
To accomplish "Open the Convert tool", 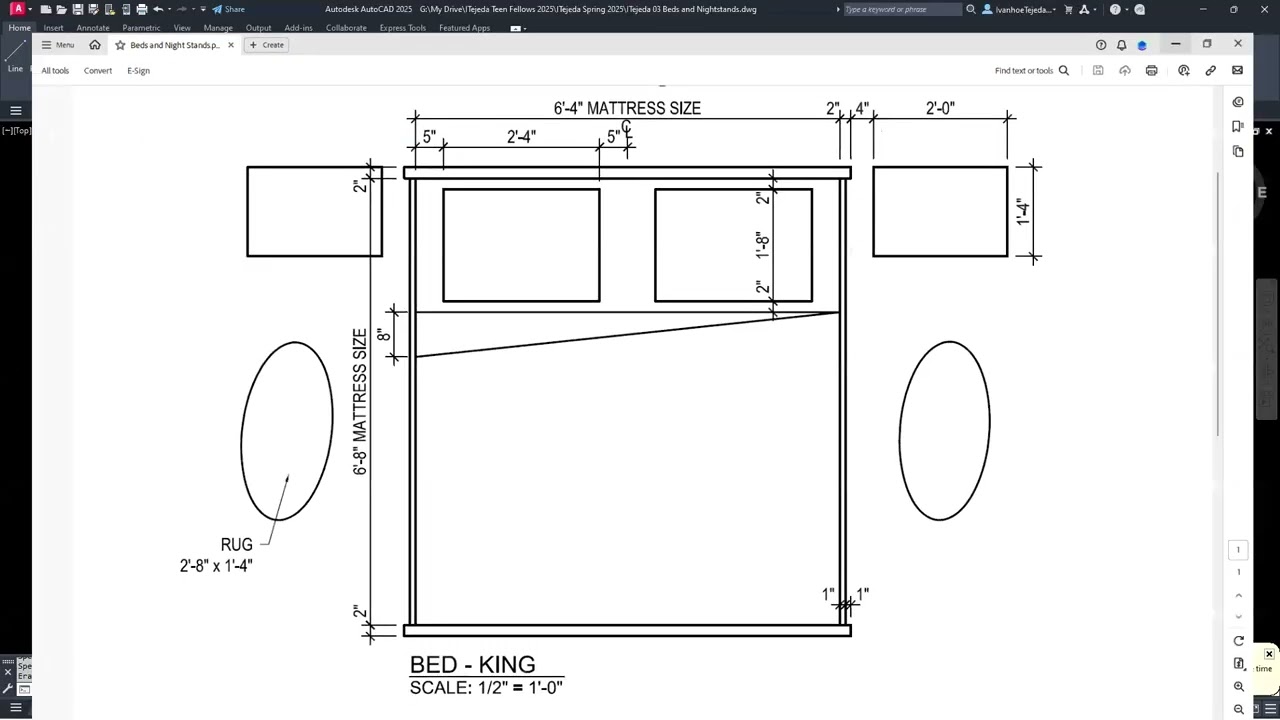I will tap(98, 71).
